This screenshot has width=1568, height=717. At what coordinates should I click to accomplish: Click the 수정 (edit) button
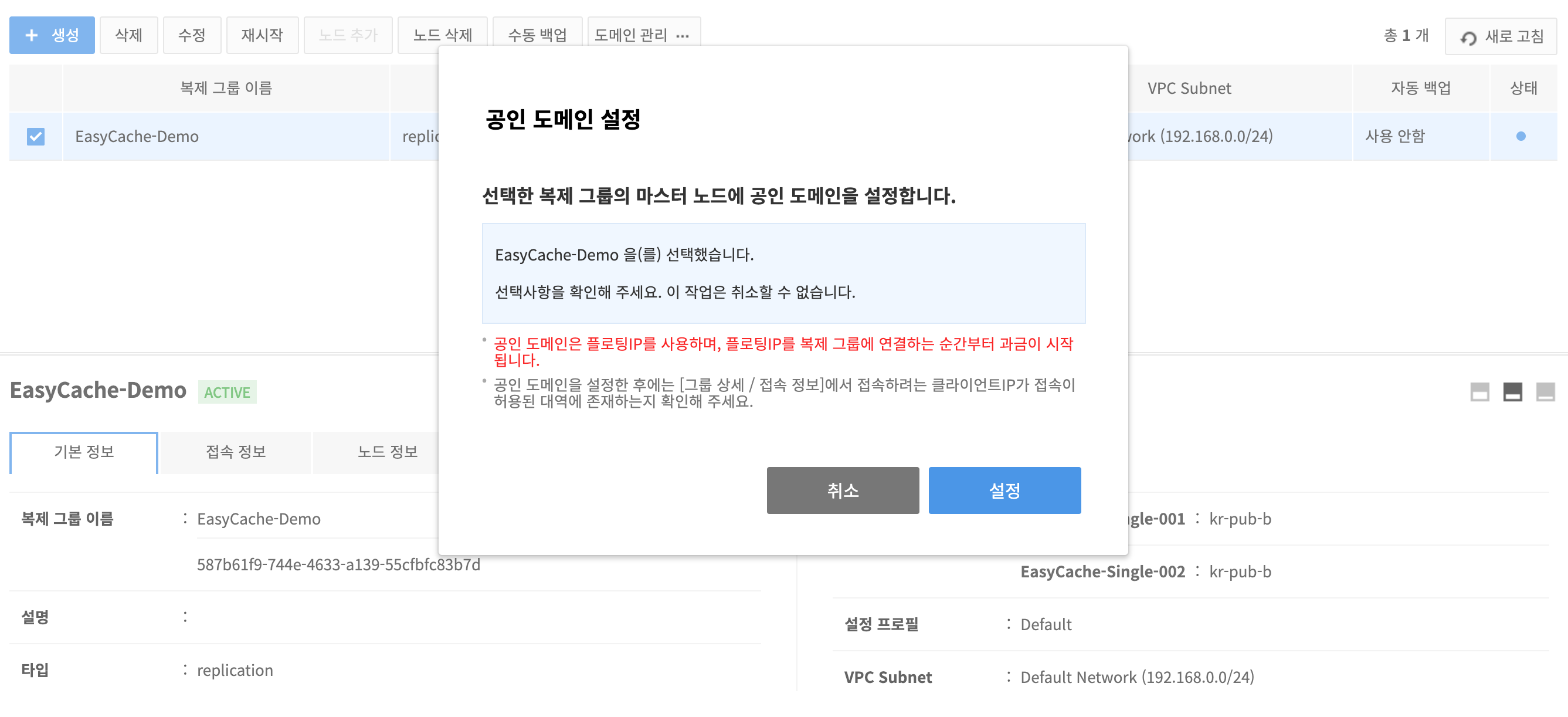(192, 35)
